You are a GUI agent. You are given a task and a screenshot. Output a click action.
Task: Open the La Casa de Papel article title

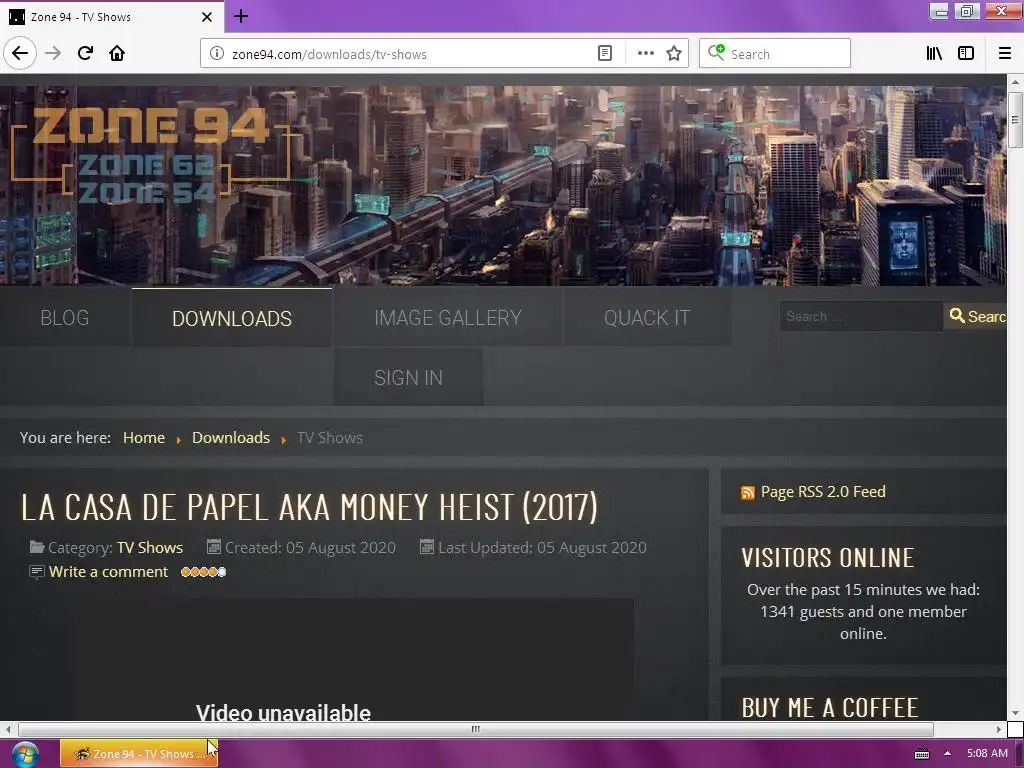point(309,507)
